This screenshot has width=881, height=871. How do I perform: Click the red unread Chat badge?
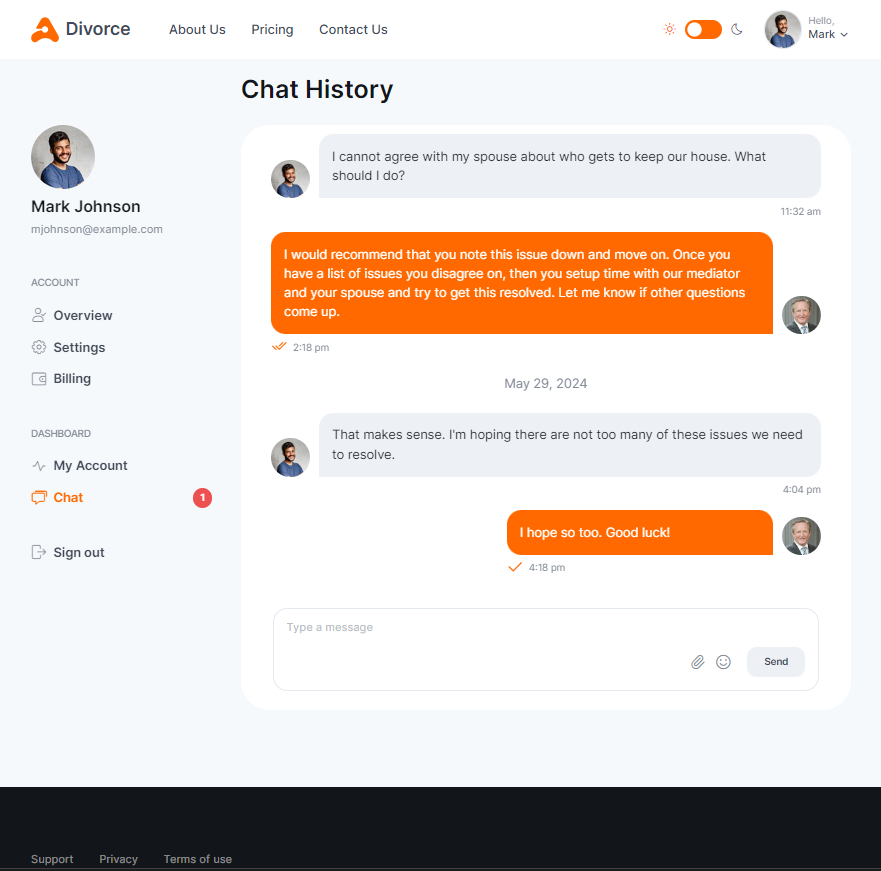tap(202, 498)
